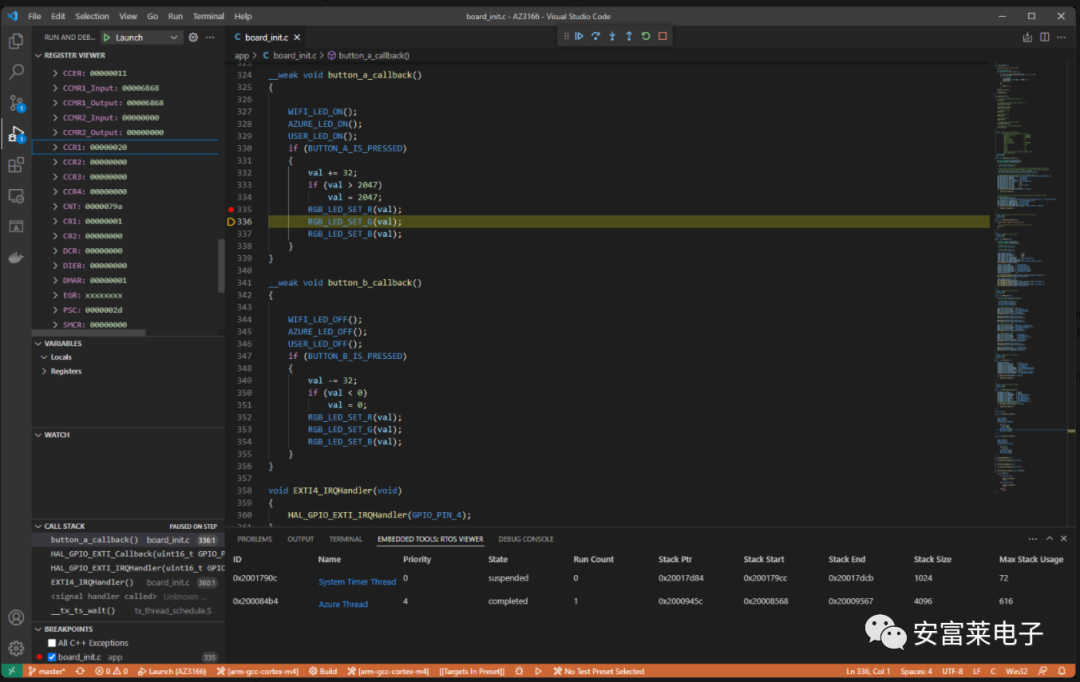The image size is (1080, 682).
Task: Click the errors and warnings status counter
Action: 112,671
